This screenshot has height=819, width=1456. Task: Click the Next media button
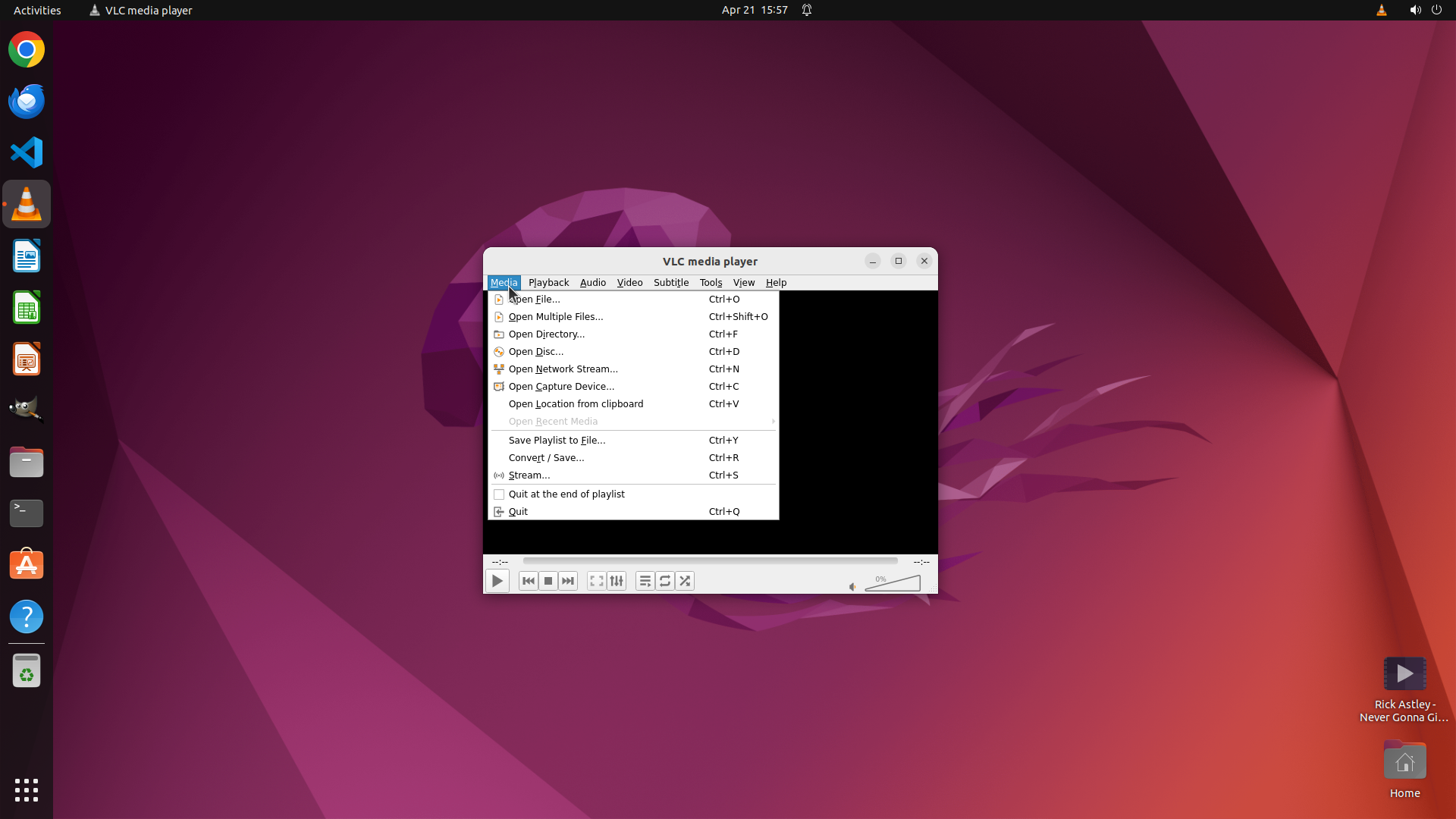point(568,581)
